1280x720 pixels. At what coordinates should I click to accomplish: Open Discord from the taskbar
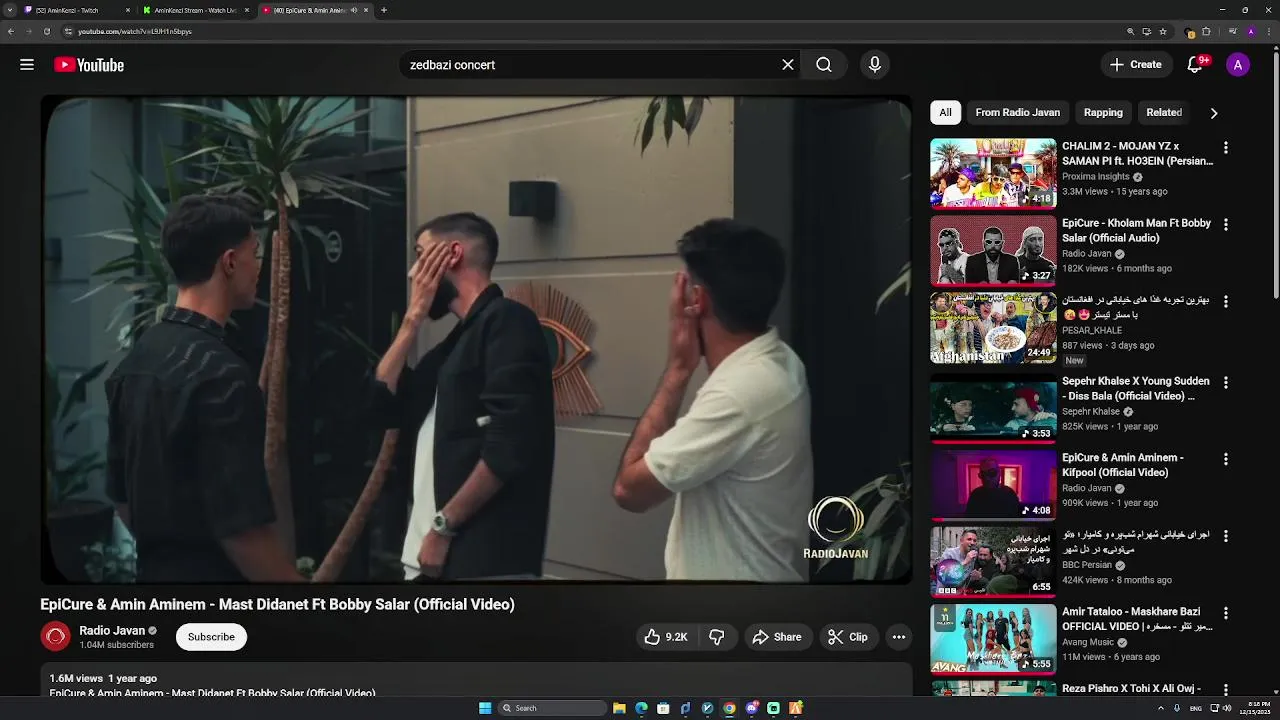[751, 708]
